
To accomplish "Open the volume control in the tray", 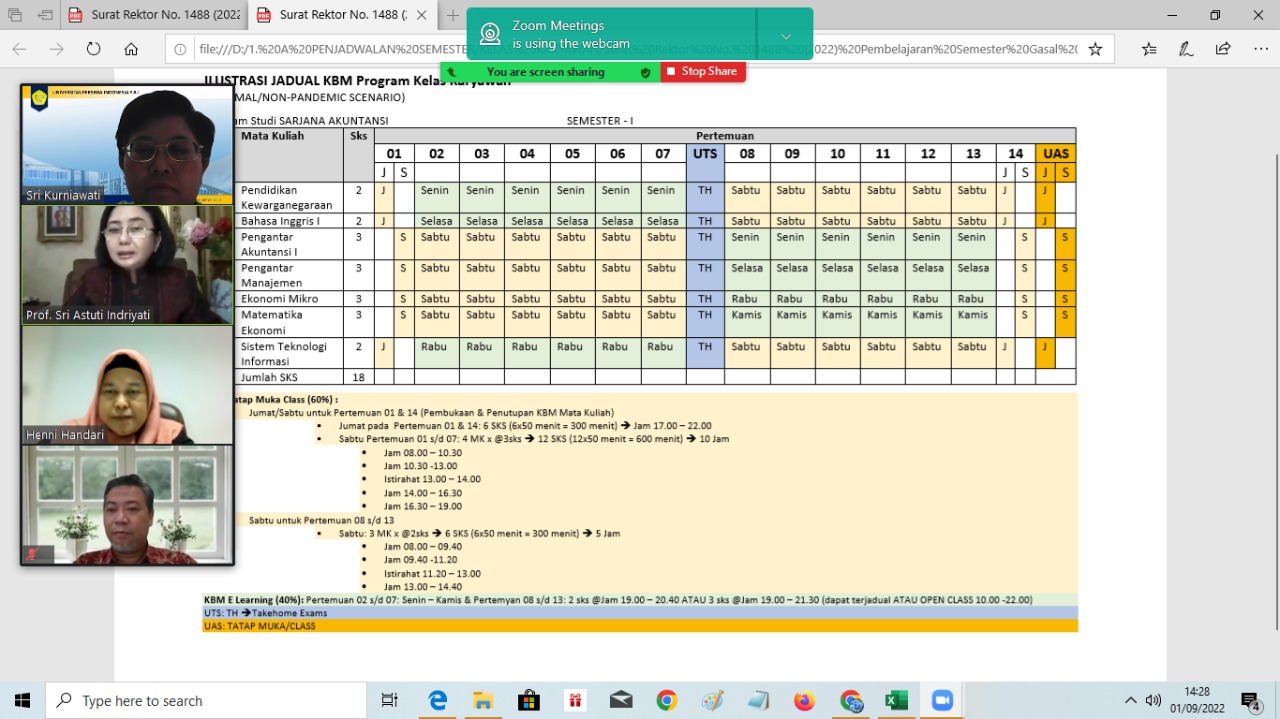I will [1153, 700].
